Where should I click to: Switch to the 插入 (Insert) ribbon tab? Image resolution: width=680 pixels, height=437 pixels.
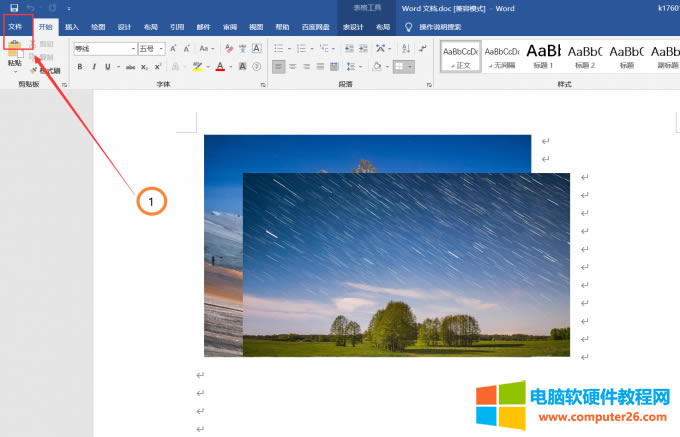[x=72, y=27]
